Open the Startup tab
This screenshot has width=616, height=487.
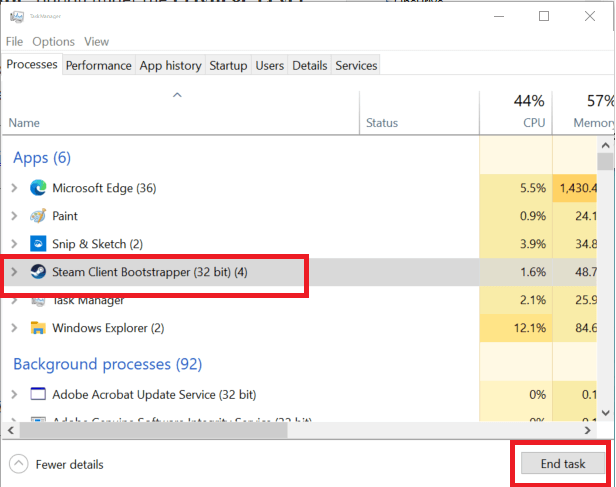(228, 66)
